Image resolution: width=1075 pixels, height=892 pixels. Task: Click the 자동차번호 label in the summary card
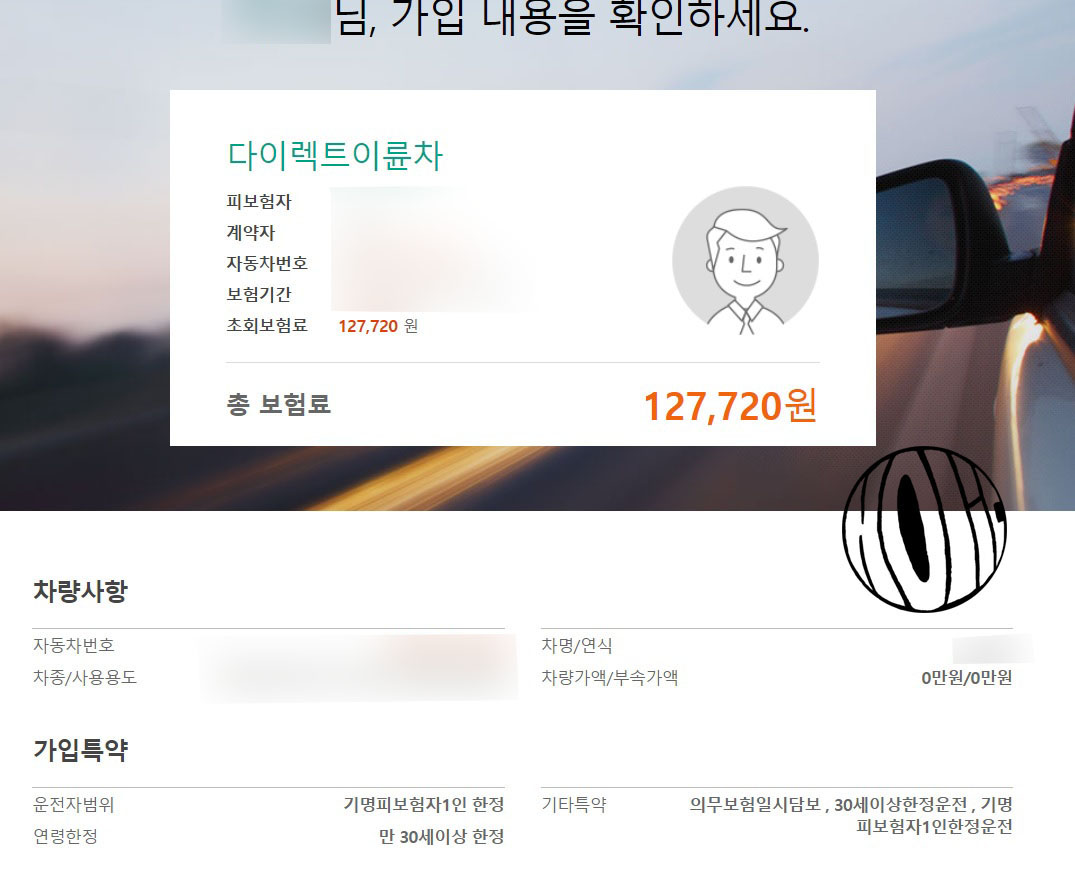[x=267, y=263]
